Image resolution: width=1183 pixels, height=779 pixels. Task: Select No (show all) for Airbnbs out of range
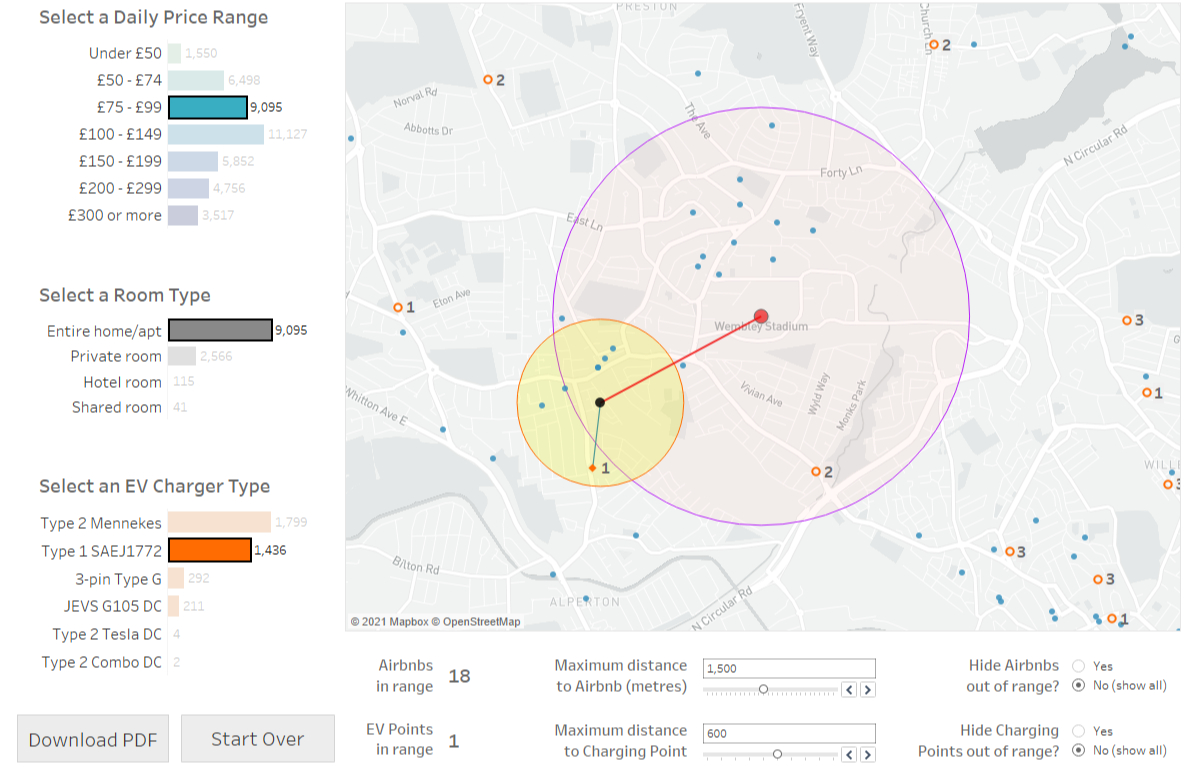(1078, 685)
